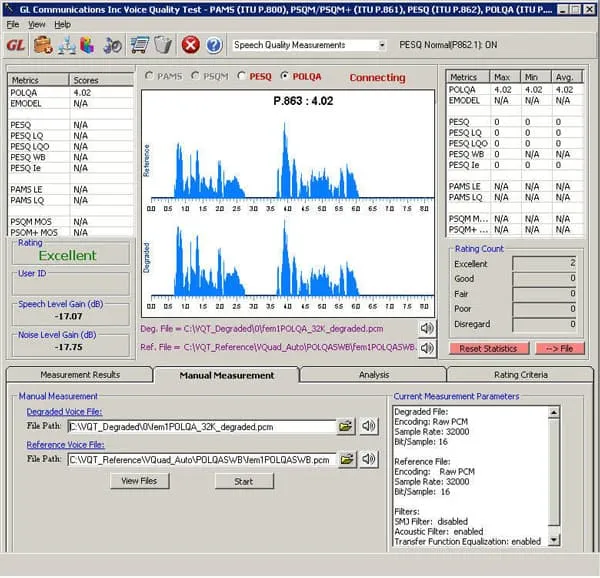This screenshot has height=578, width=600.
Task: Click the Scores column header
Action: pyautogui.click(x=101, y=80)
